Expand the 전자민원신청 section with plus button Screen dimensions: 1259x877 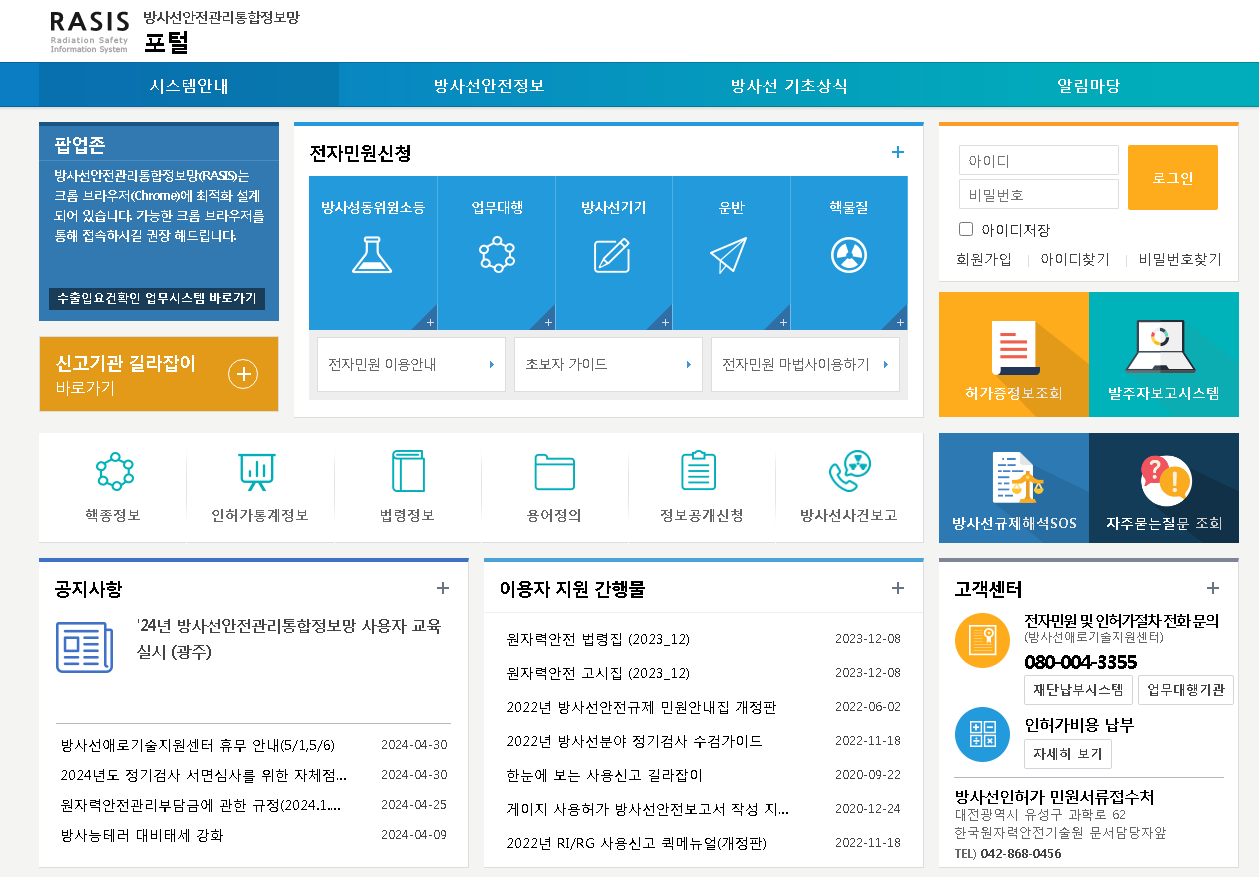(x=898, y=151)
